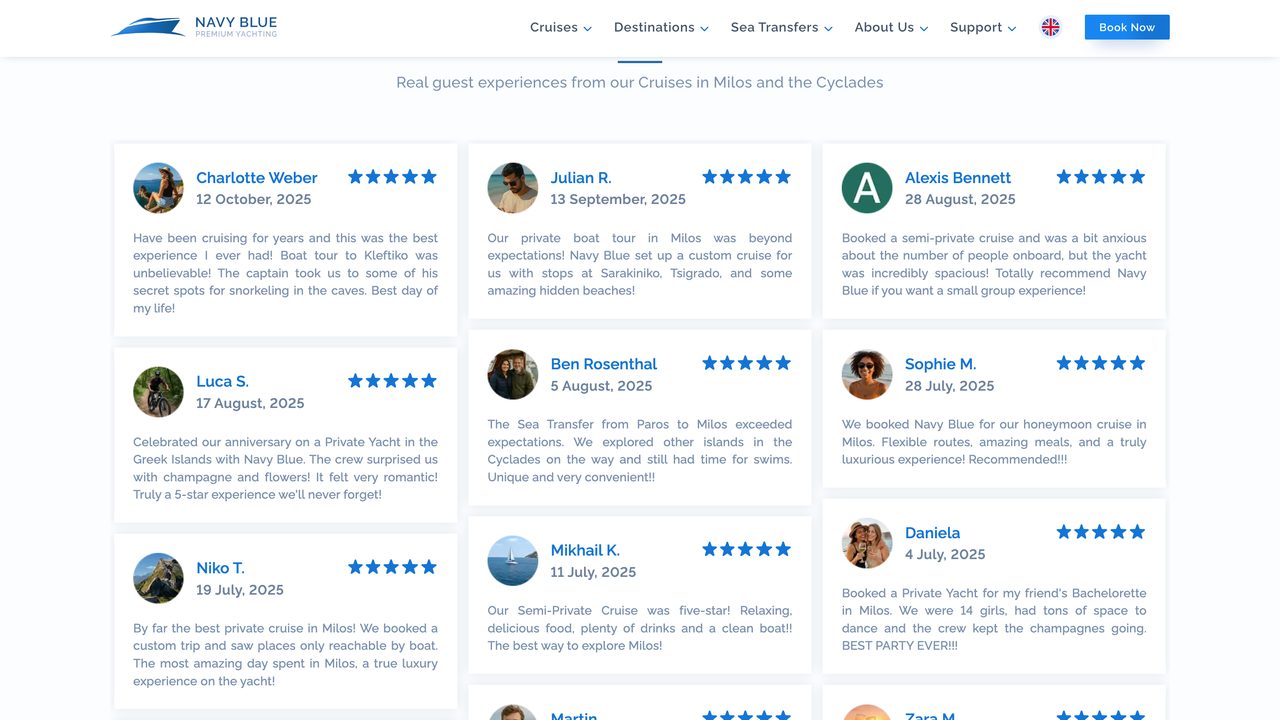Click the star rating on Ben Rosenthal's review

click(746, 363)
